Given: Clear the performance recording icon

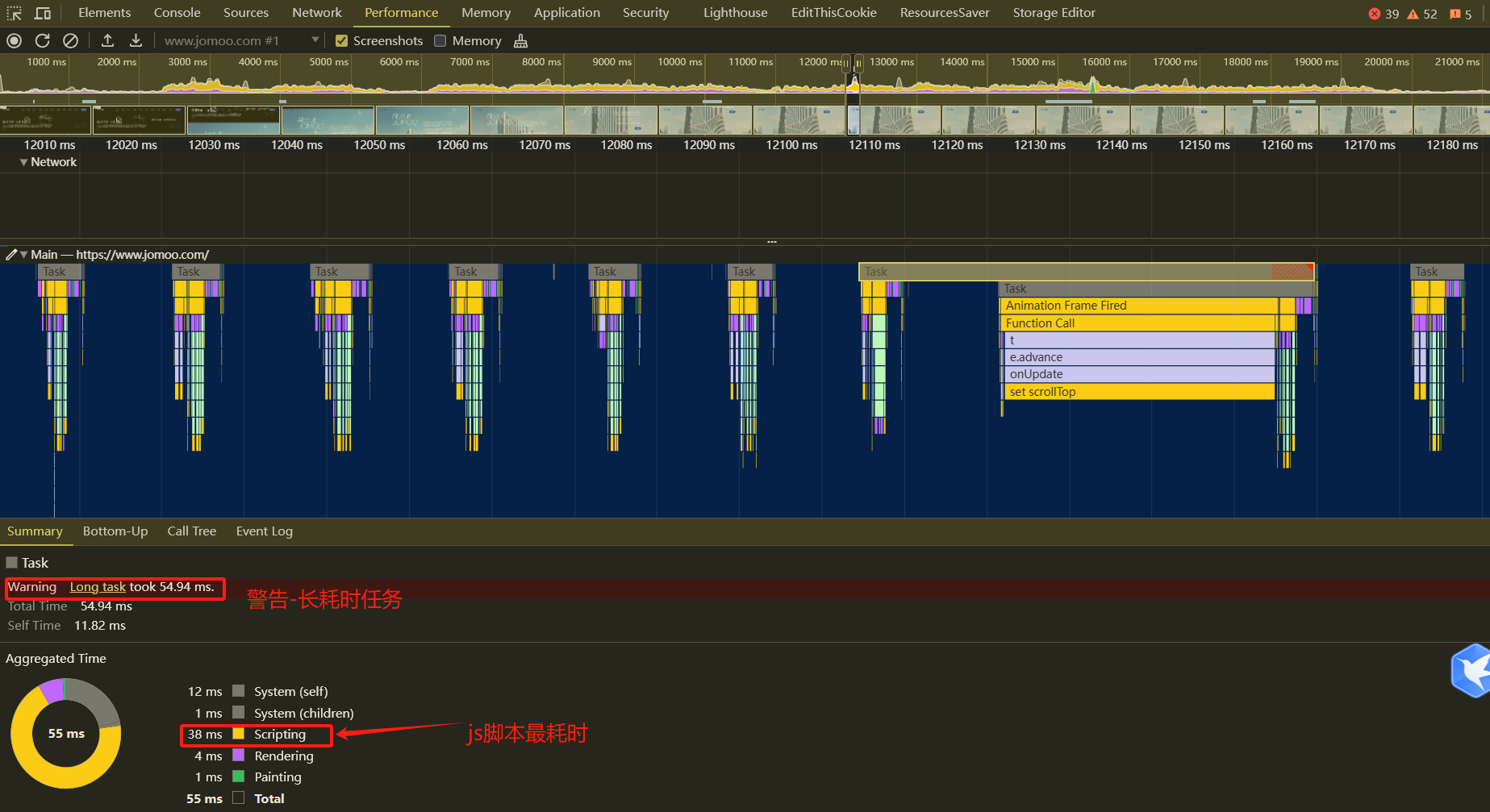Looking at the screenshot, I should click(71, 40).
